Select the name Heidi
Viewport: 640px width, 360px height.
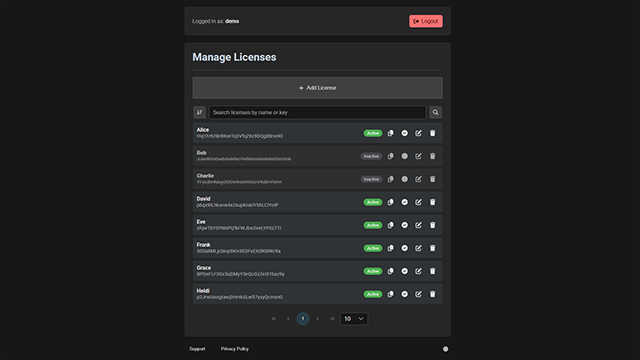click(203, 291)
